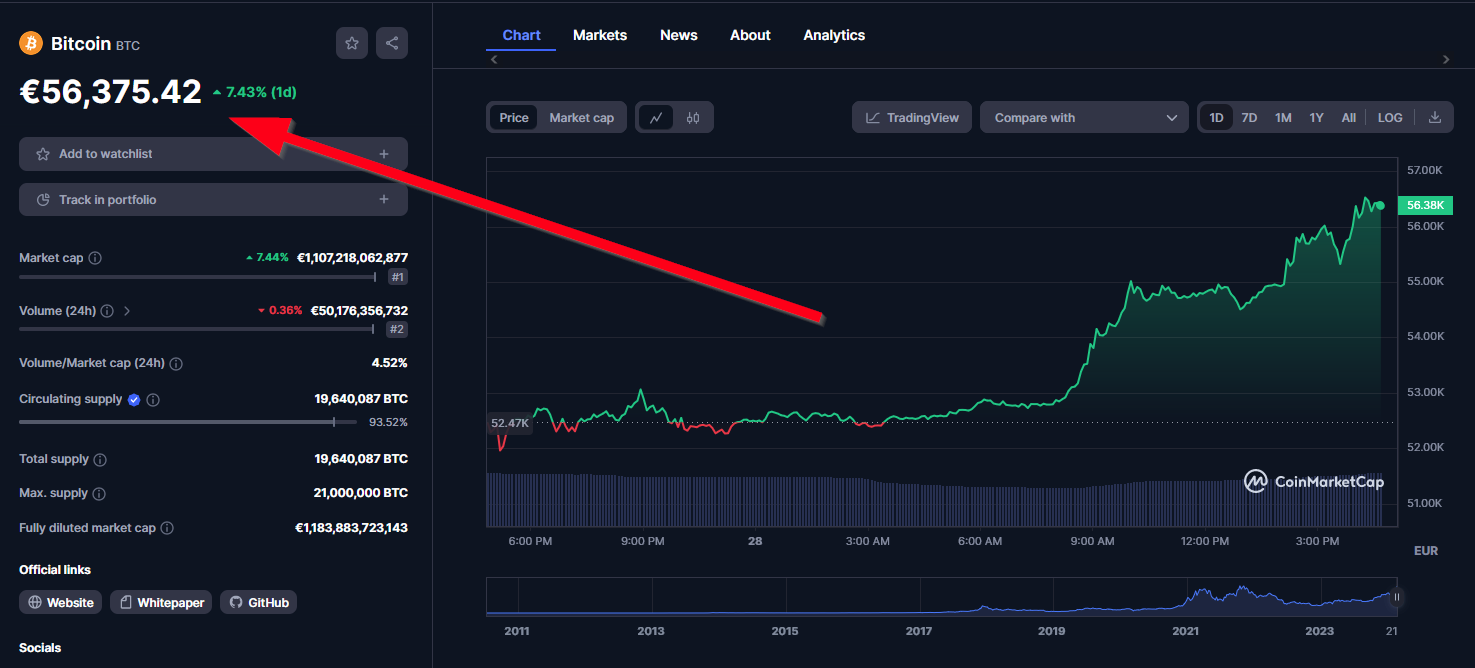Open the Compare with dropdown
The image size is (1475, 668).
click(1084, 118)
